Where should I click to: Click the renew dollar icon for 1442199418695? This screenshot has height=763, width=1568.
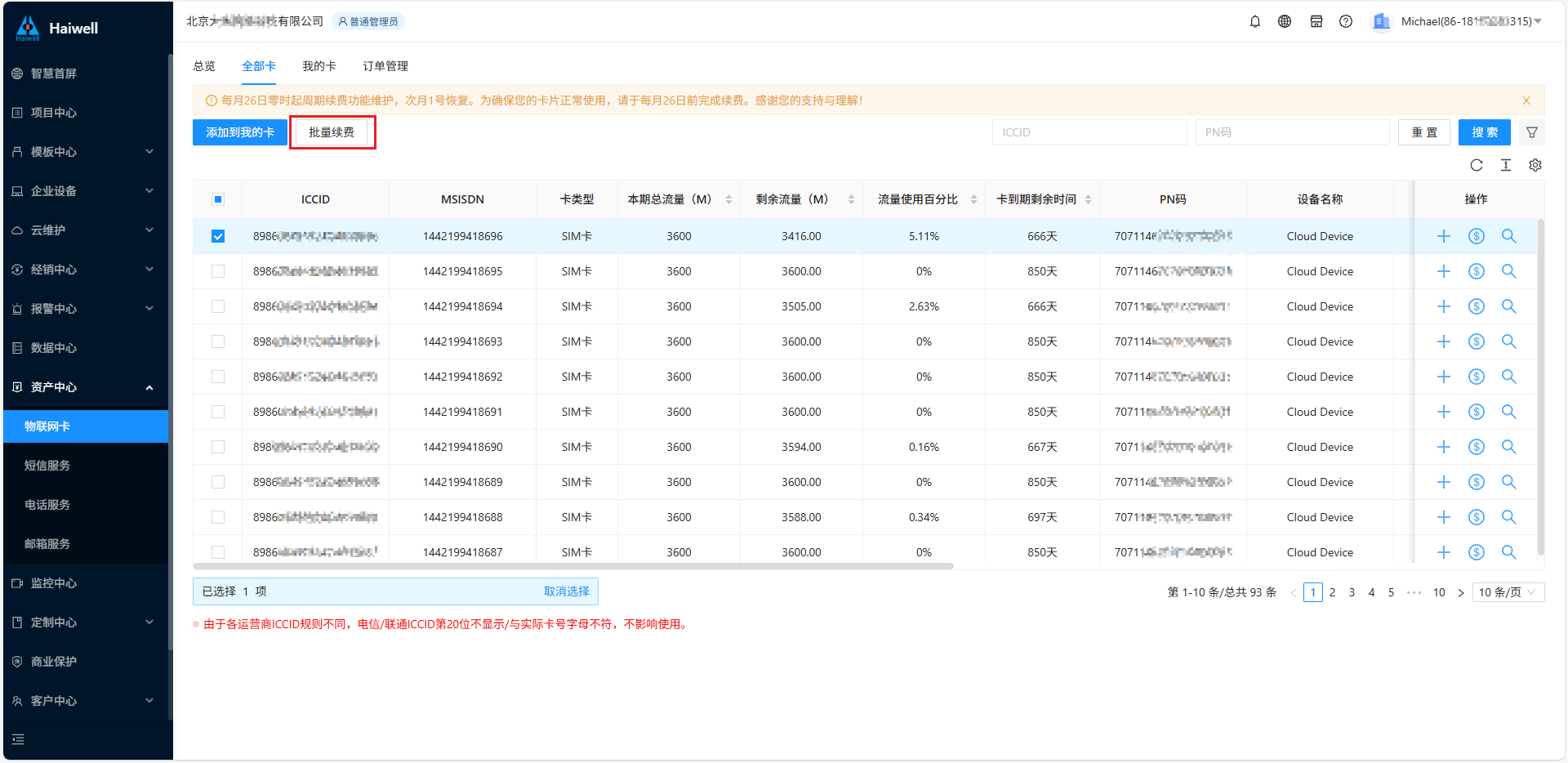click(x=1477, y=271)
